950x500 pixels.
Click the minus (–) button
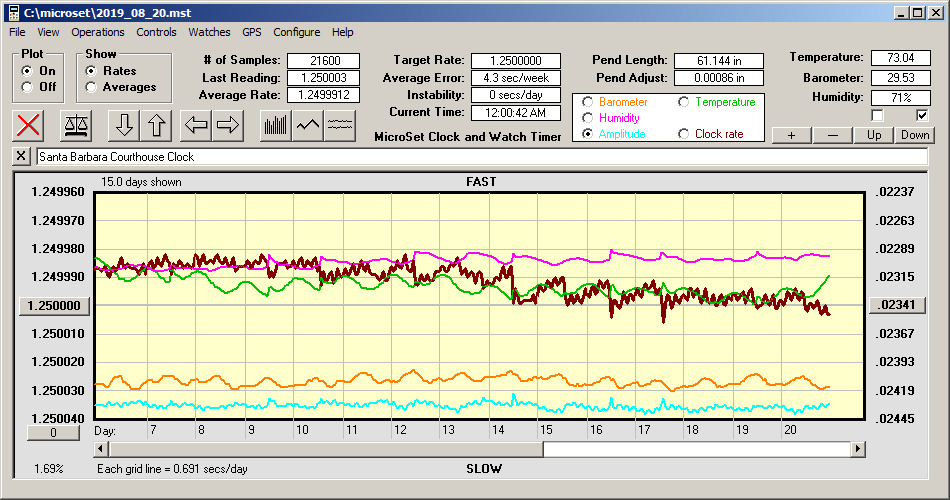pyautogui.click(x=832, y=135)
